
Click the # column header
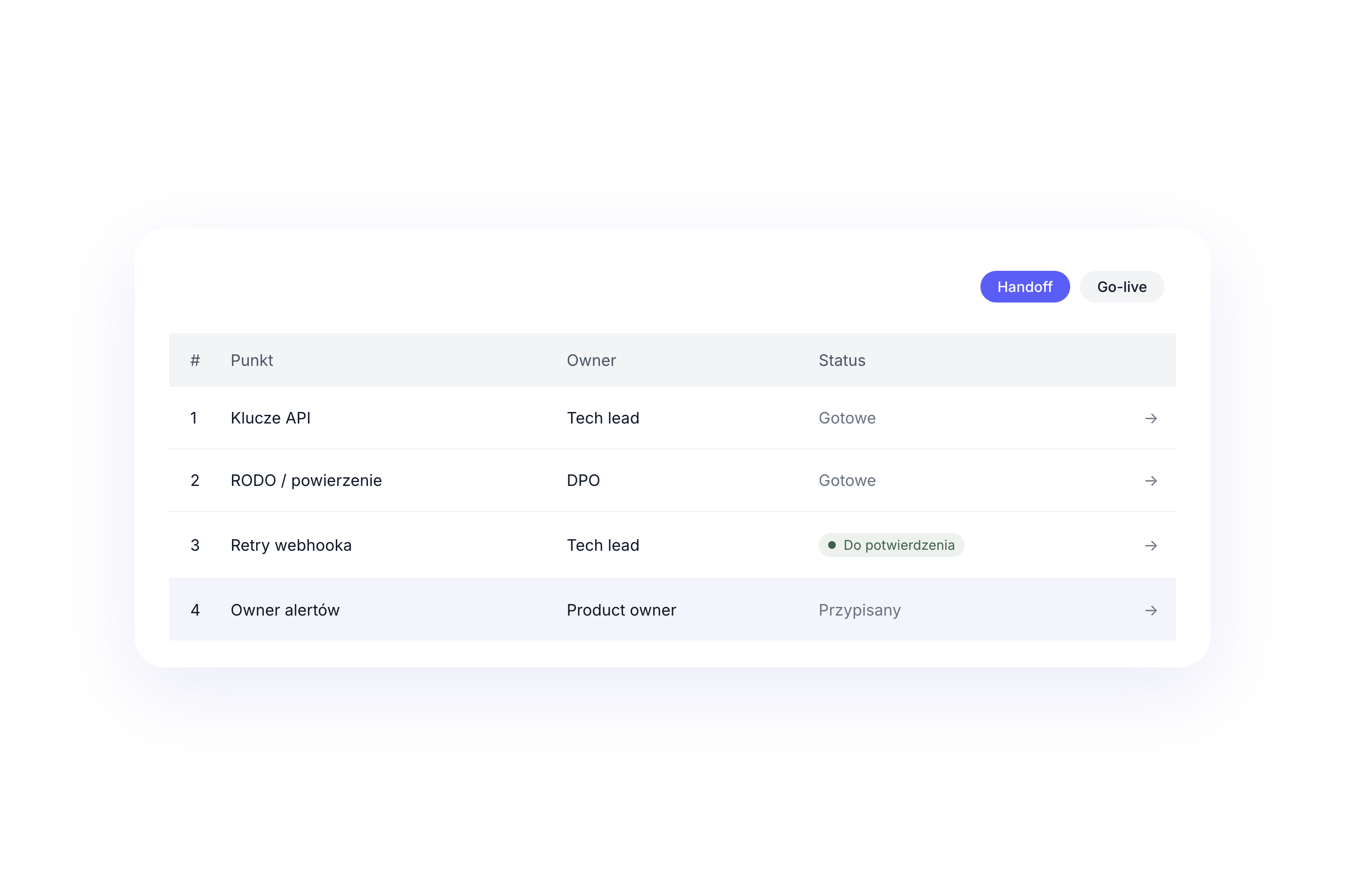[195, 361]
